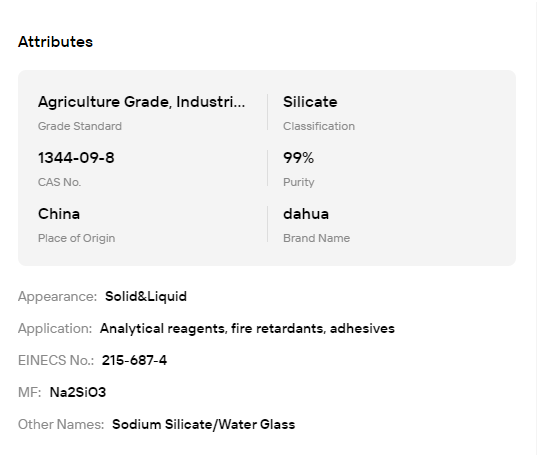Image resolution: width=537 pixels, height=455 pixels.
Task: Click the Brand Name label
Action: (316, 238)
